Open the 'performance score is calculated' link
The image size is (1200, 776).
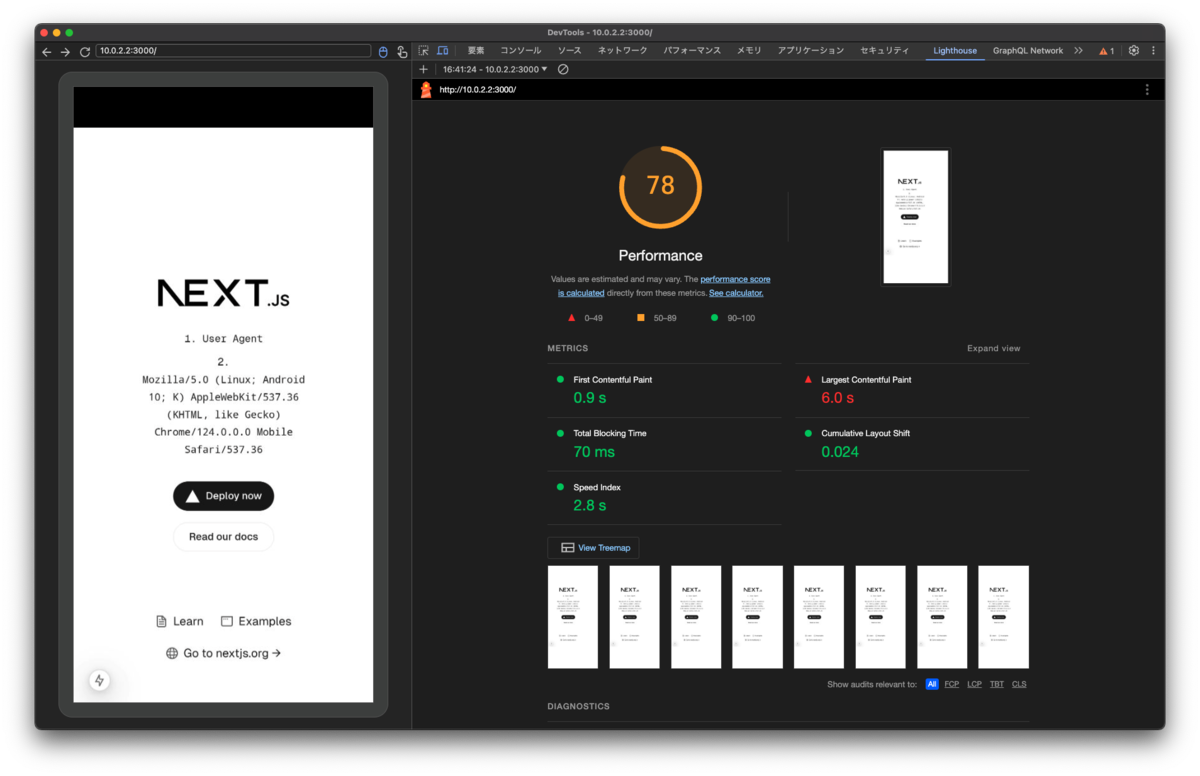[664, 286]
